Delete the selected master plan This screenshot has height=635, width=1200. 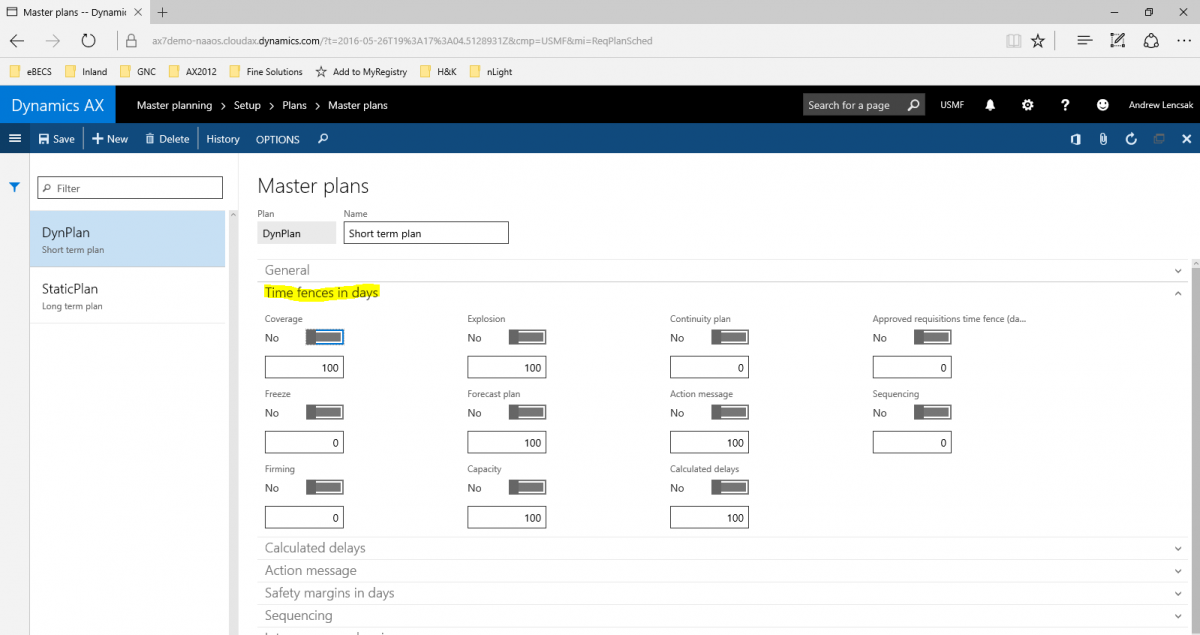pyautogui.click(x=167, y=139)
